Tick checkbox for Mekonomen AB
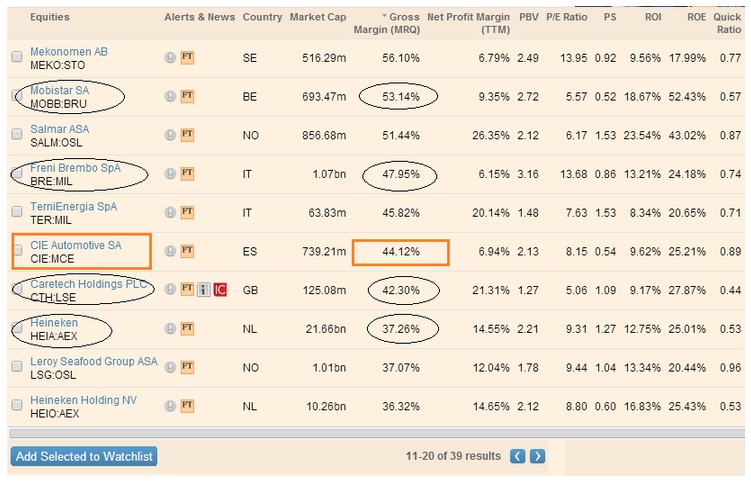The image size is (751, 483). [x=17, y=57]
